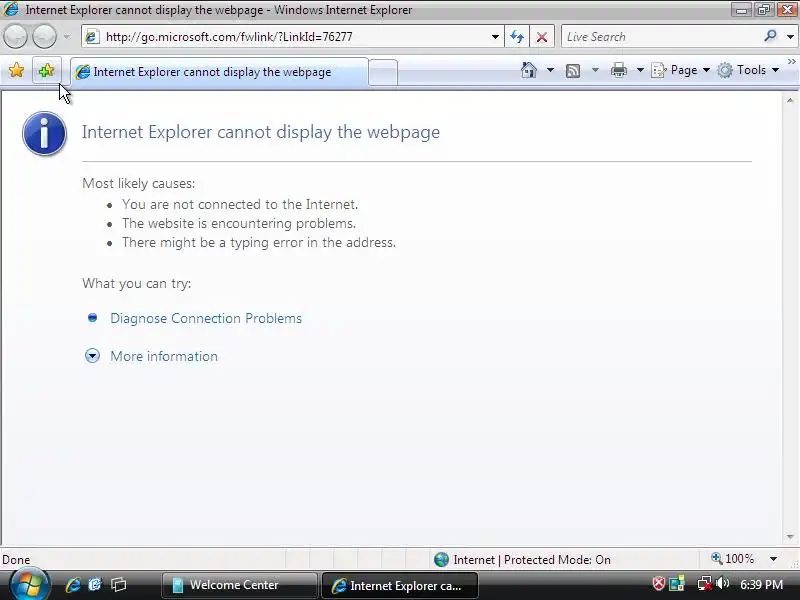Image resolution: width=800 pixels, height=600 pixels.
Task: Click the Print icon
Action: tap(618, 70)
